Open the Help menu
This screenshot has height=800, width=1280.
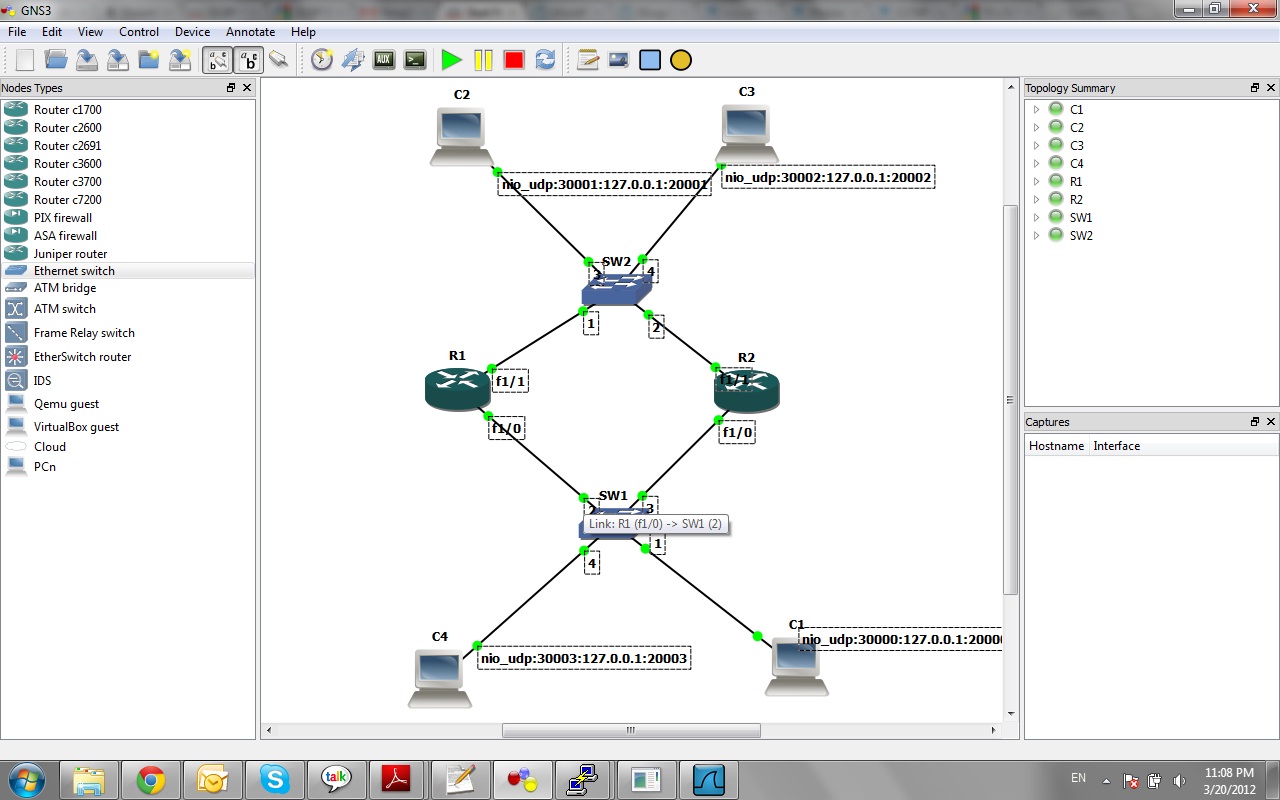coord(303,32)
